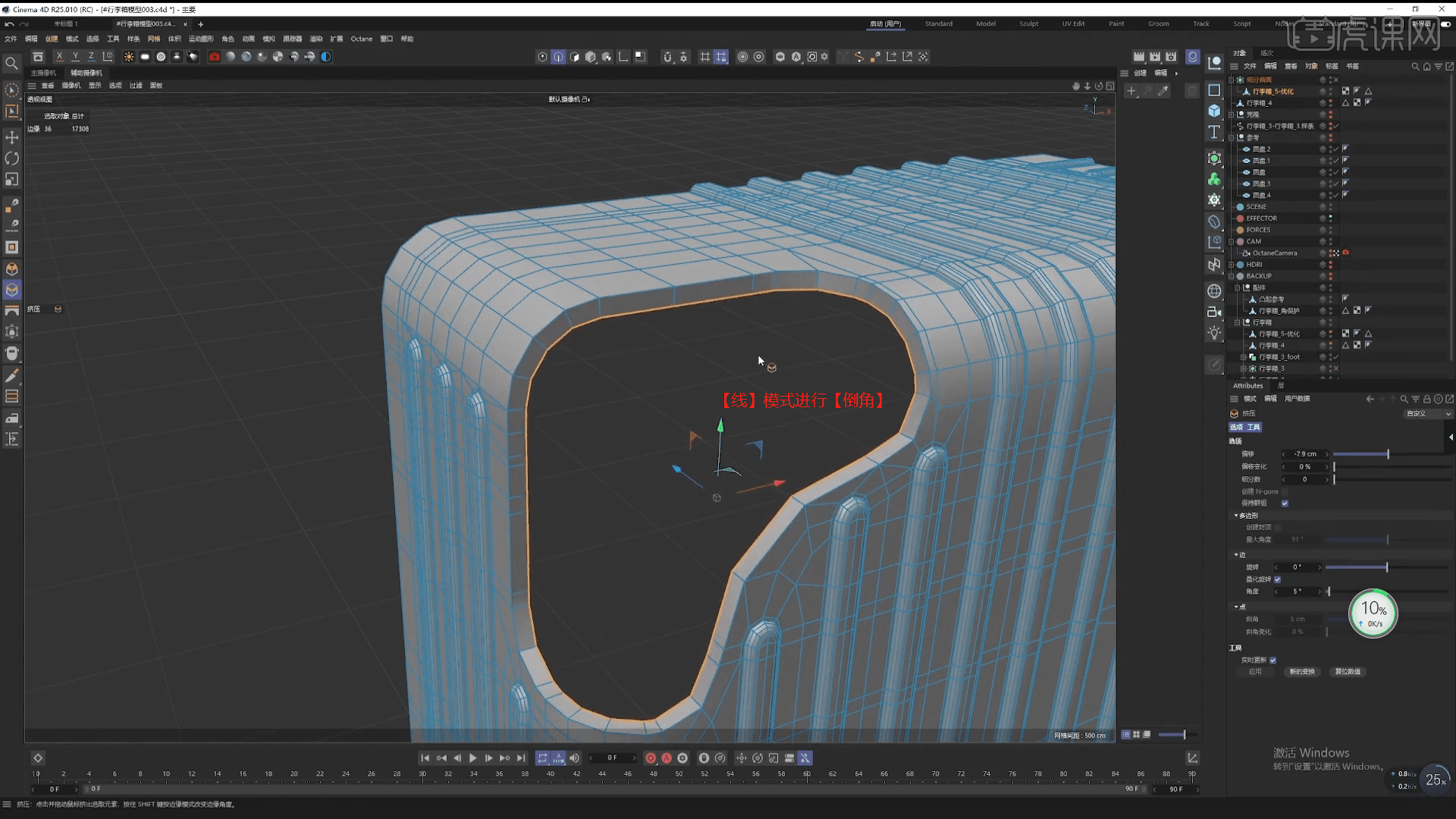Expand the 克隆 object tree node
This screenshot has height=819, width=1456.
pos(1232,115)
